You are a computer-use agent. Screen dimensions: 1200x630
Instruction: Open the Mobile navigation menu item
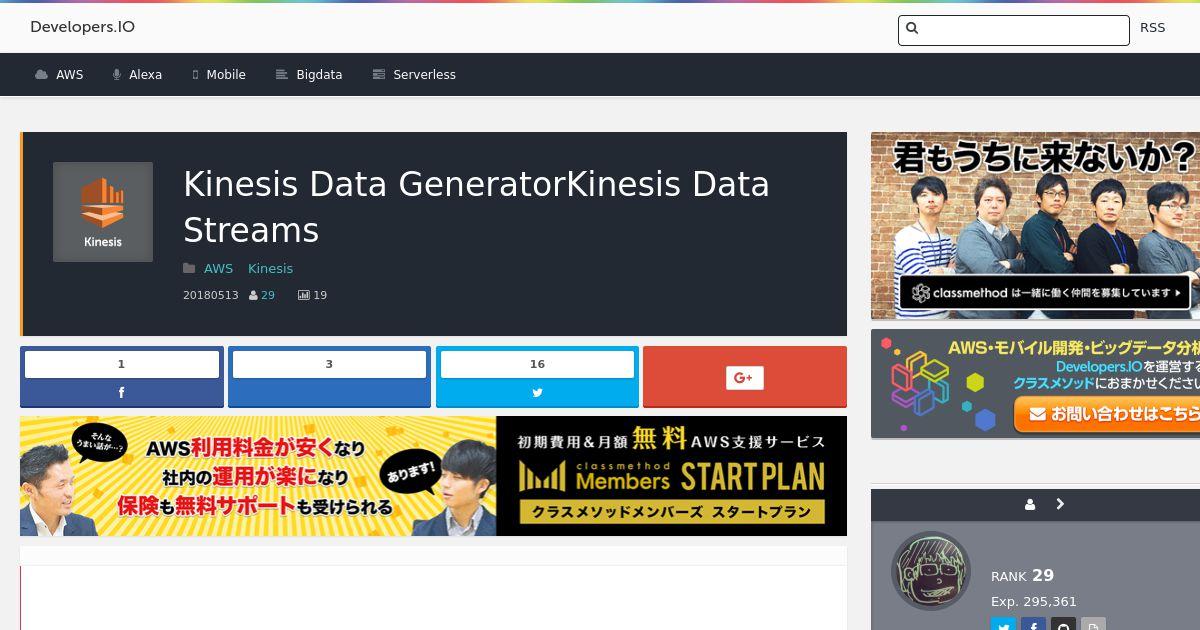click(218, 75)
